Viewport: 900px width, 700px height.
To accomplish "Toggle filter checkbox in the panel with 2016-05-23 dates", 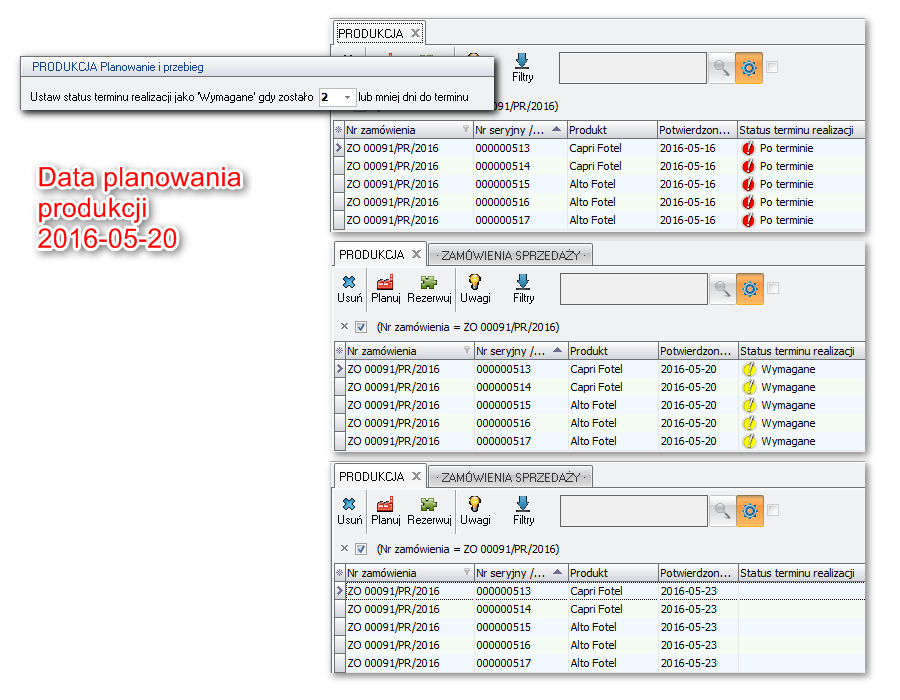I will [361, 549].
